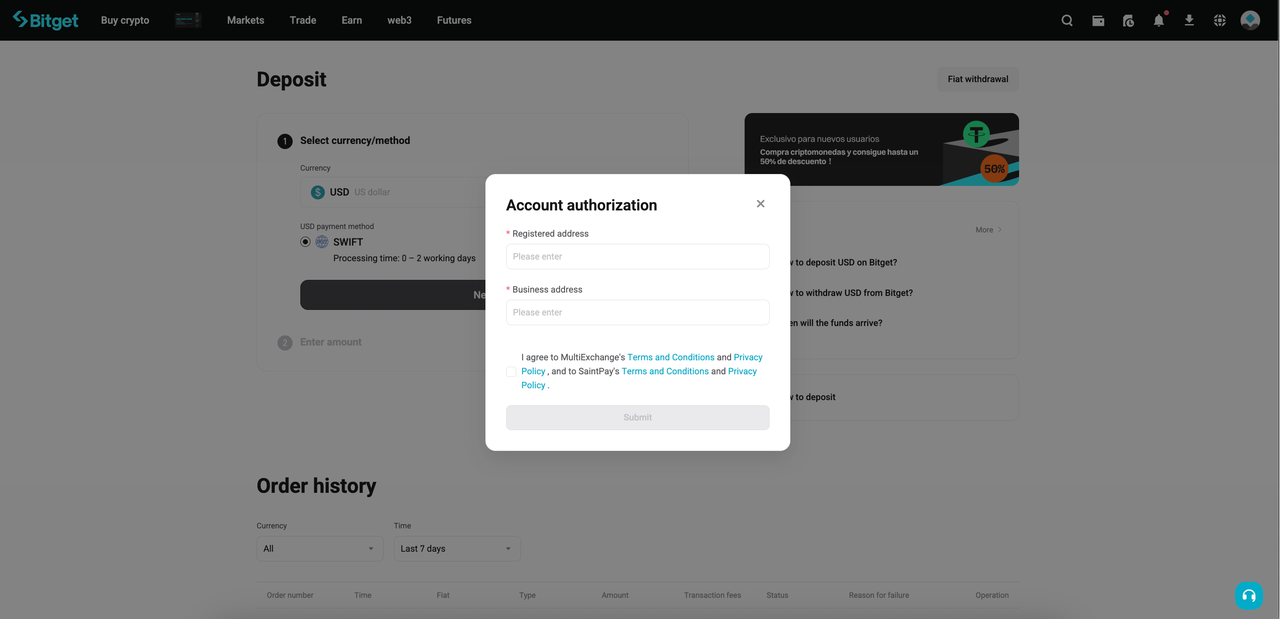Viewport: 1280px width, 619px height.
Task: Open the wallet/assets icon in the navbar
Action: (1097, 19)
